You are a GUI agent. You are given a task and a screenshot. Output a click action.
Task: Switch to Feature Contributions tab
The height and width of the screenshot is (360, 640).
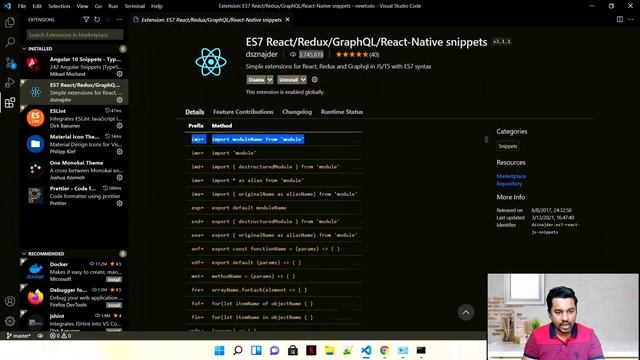pos(243,111)
